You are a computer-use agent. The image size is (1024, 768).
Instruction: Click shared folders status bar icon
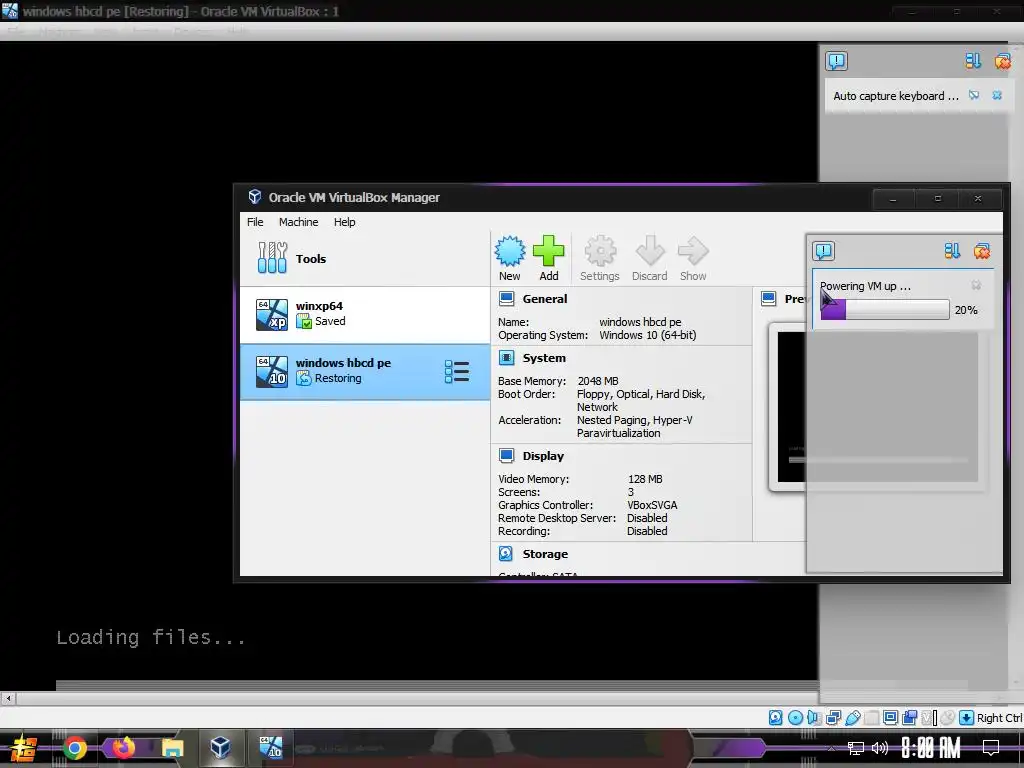pyautogui.click(x=871, y=718)
